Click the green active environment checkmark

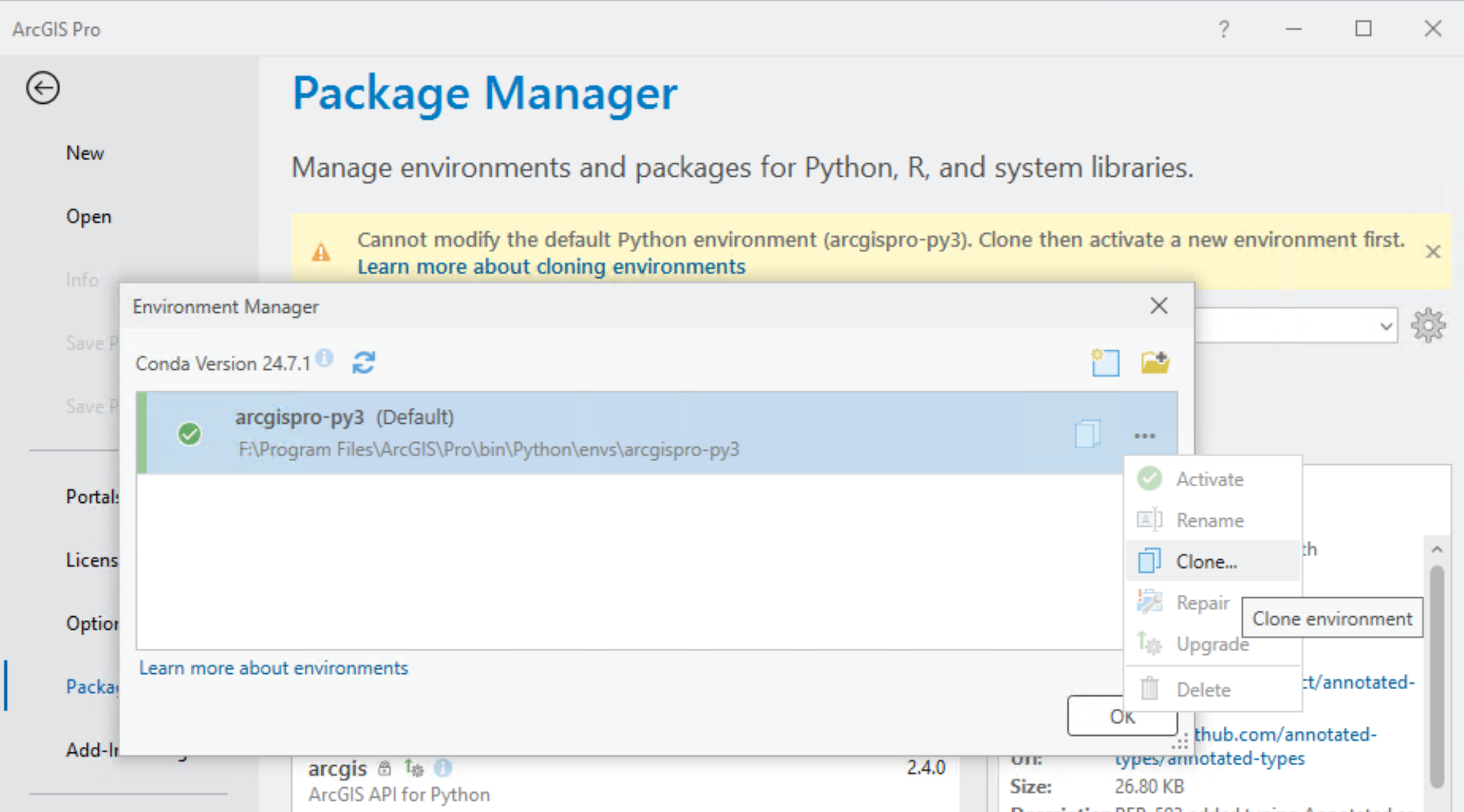(189, 433)
